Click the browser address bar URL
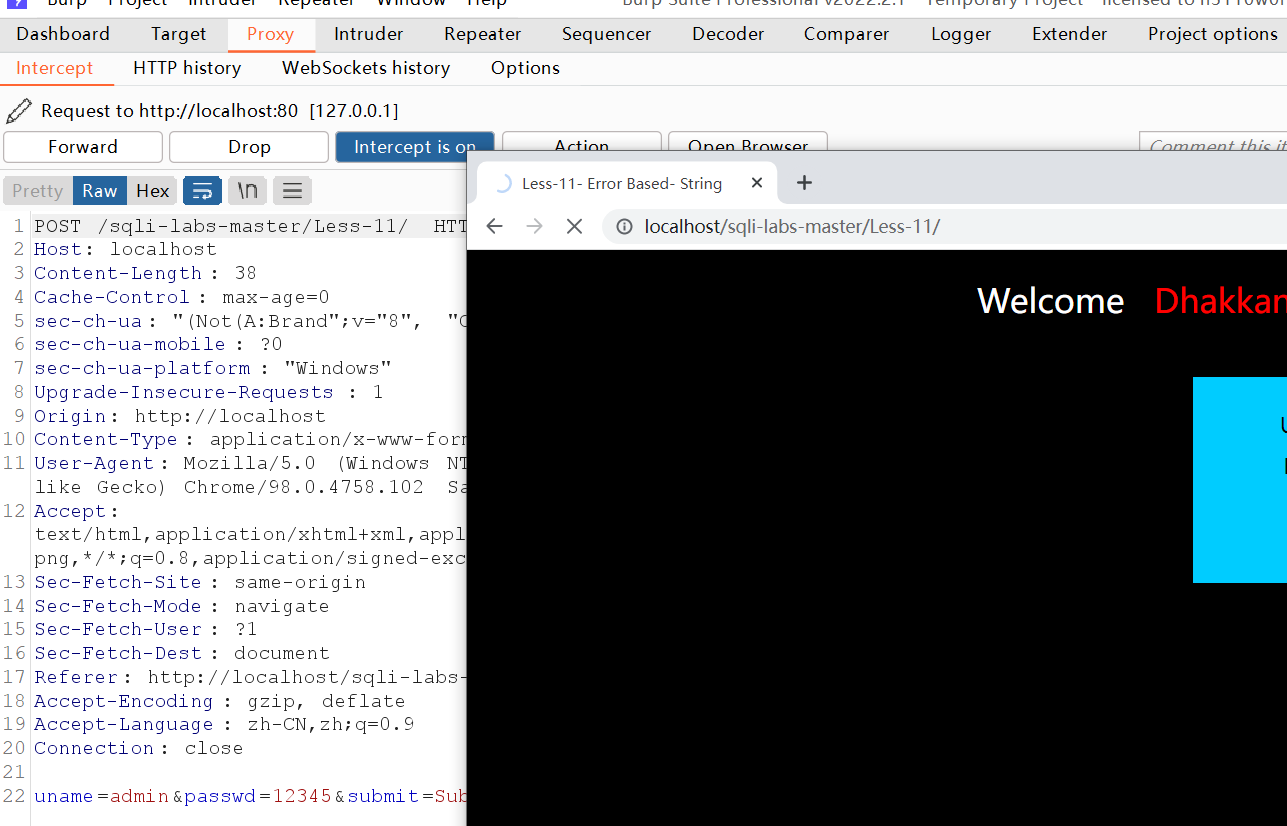This screenshot has width=1287, height=826. coord(792,227)
